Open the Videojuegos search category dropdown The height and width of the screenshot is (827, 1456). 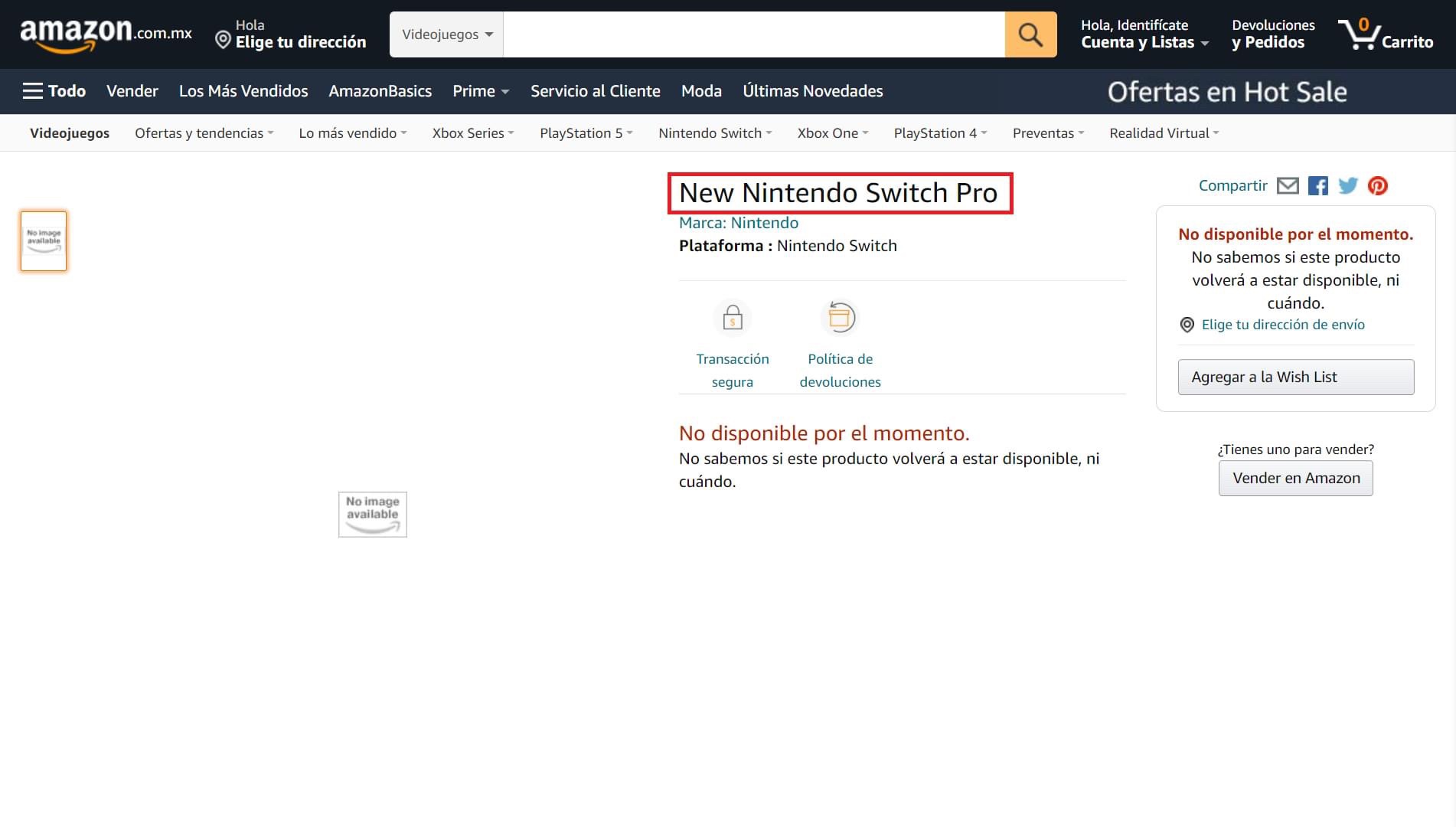pyautogui.click(x=447, y=34)
